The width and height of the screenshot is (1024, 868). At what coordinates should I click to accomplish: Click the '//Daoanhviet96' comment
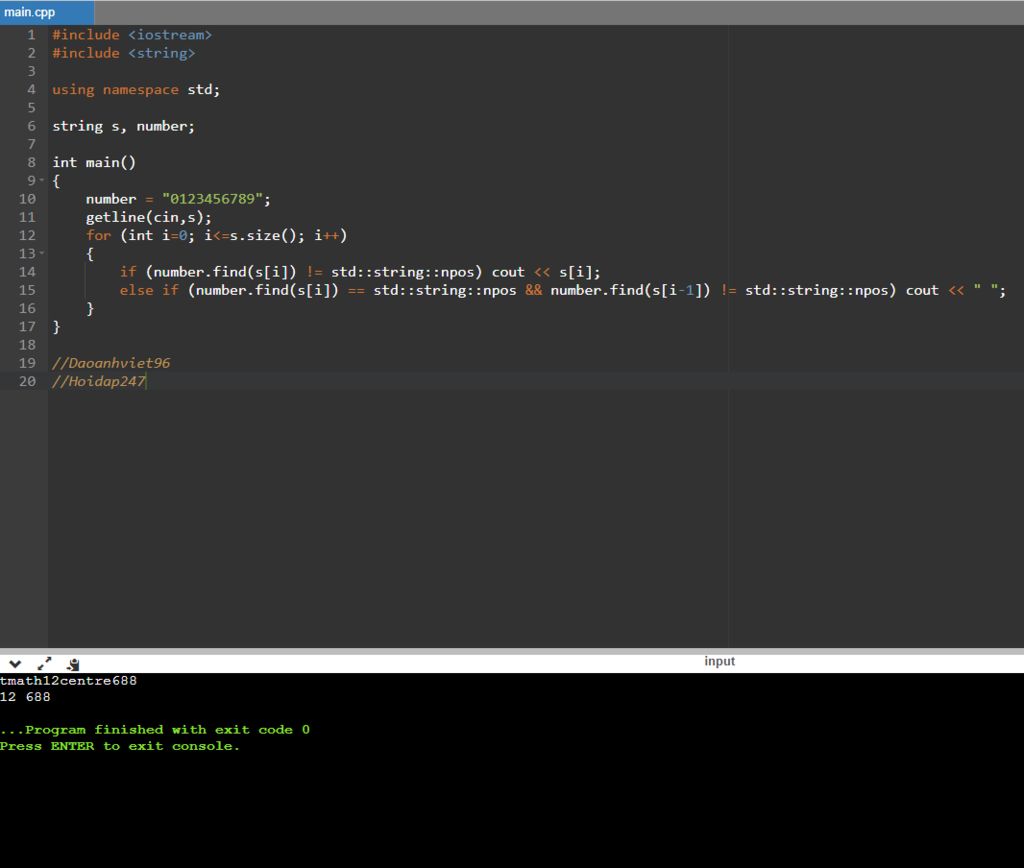(x=111, y=363)
